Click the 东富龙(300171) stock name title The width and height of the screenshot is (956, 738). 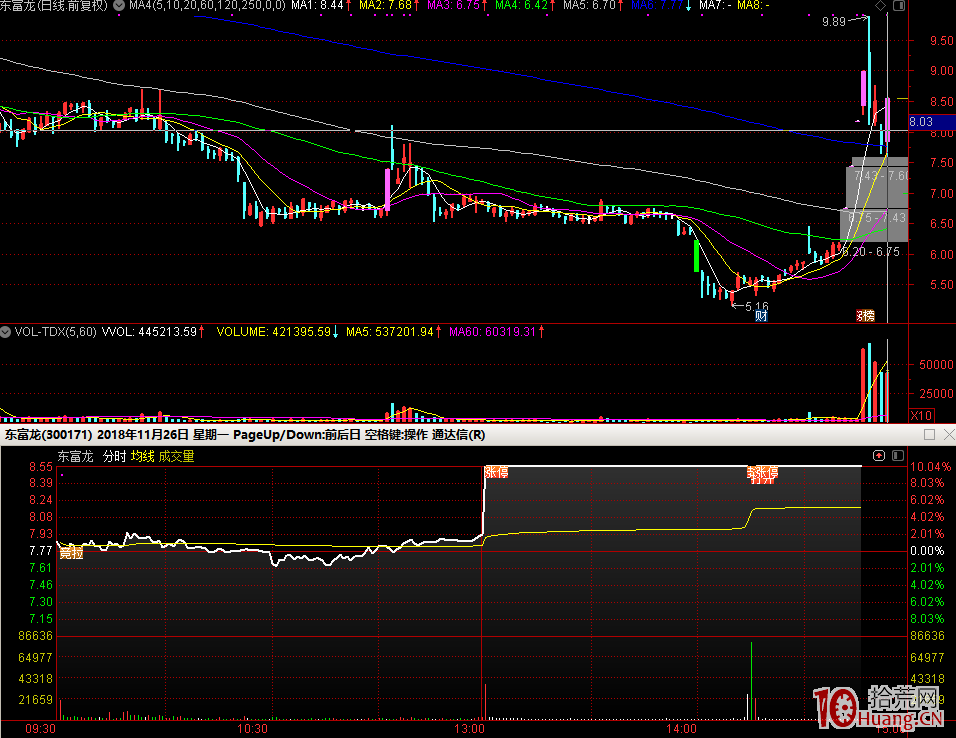click(x=47, y=435)
